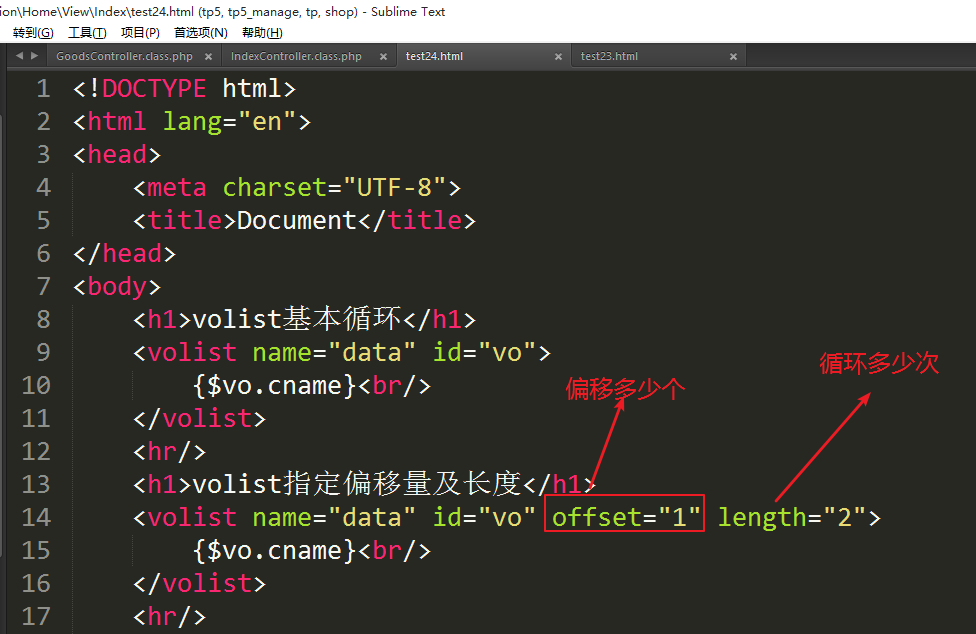Switch to the test23.html tab

coord(609,57)
